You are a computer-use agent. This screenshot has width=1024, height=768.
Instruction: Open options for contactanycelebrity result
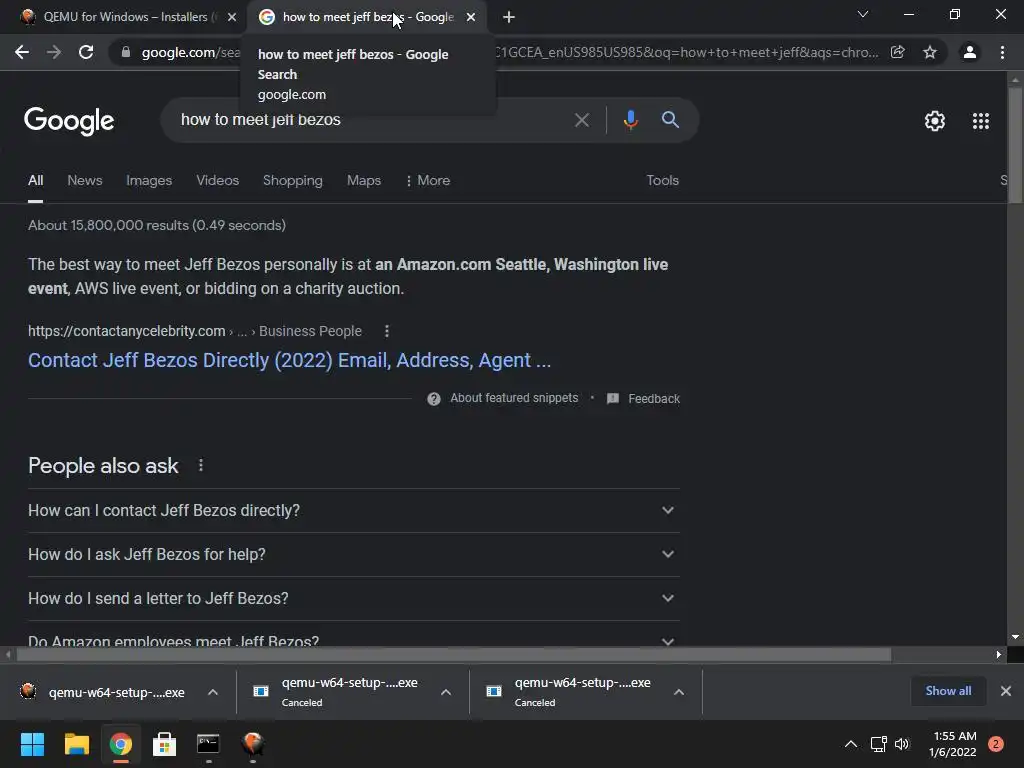387,331
